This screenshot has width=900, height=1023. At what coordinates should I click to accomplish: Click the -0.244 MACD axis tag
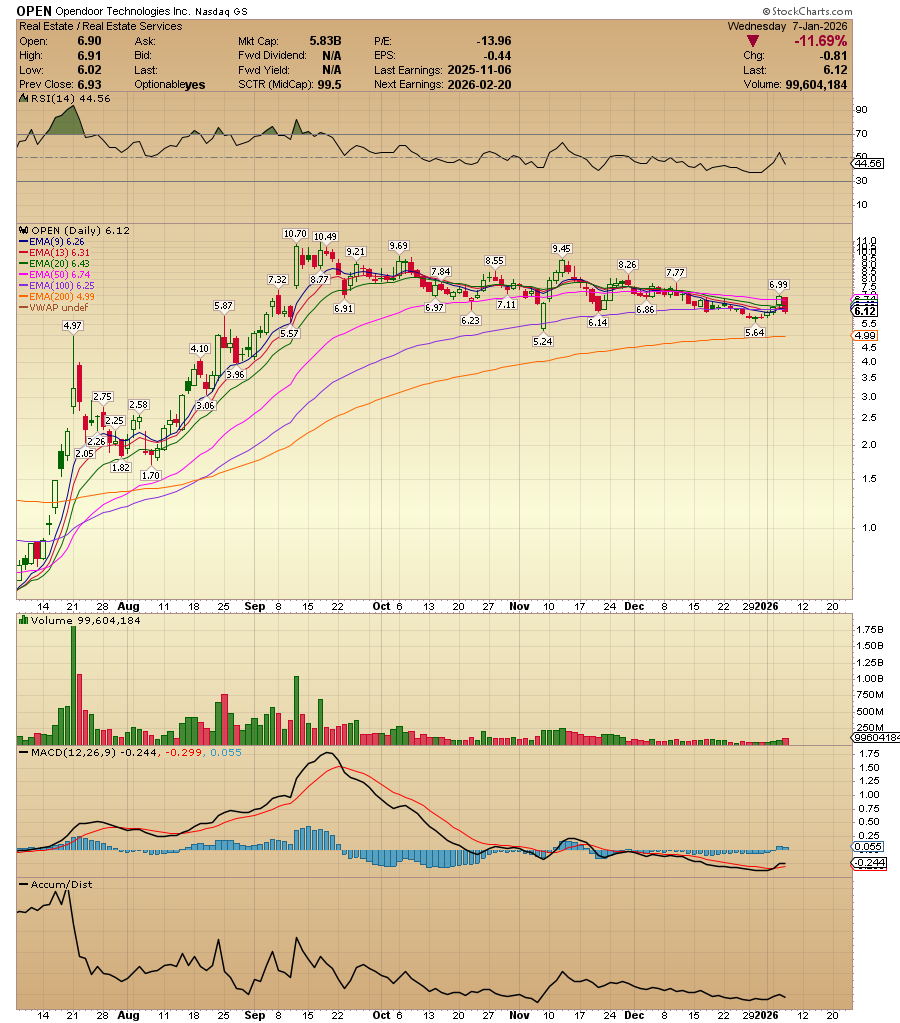click(869, 863)
